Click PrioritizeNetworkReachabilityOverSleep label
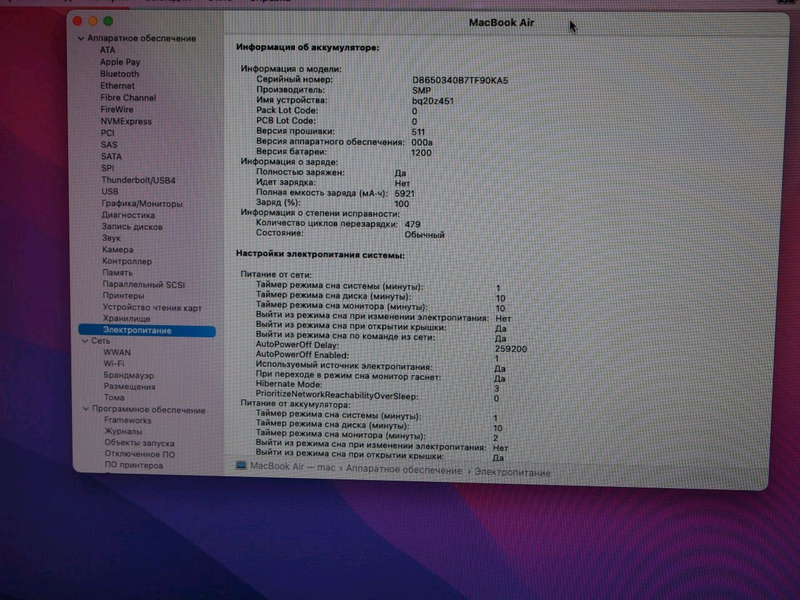 [x=337, y=395]
